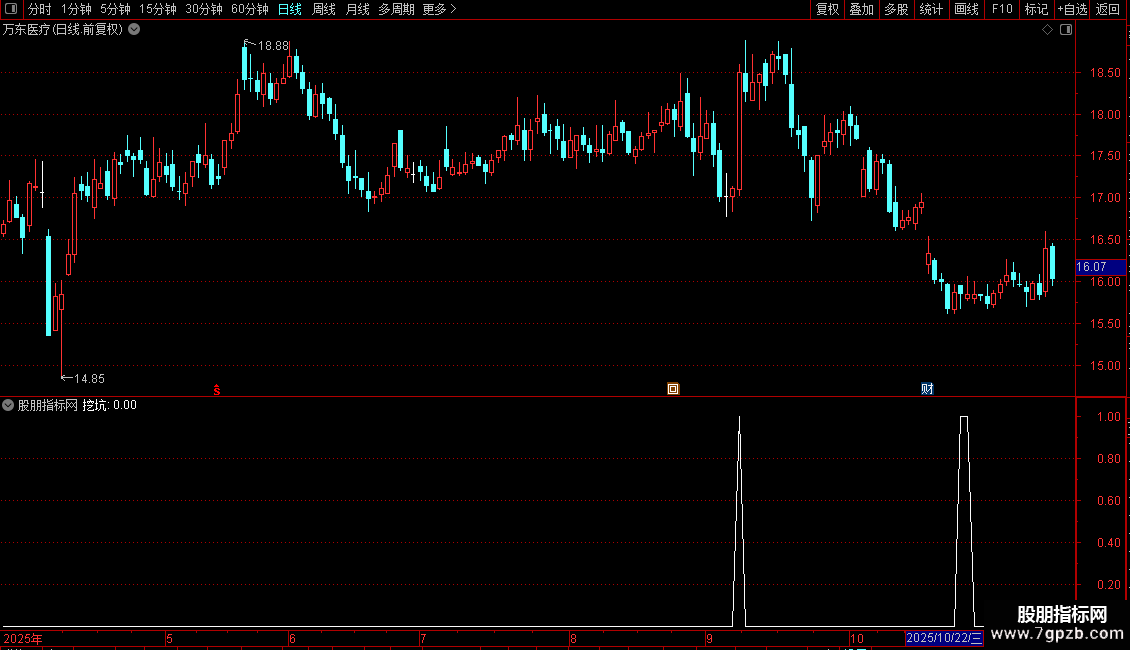Image resolution: width=1130 pixels, height=650 pixels.
Task: Open F10 company info
Action: click(x=1002, y=9)
